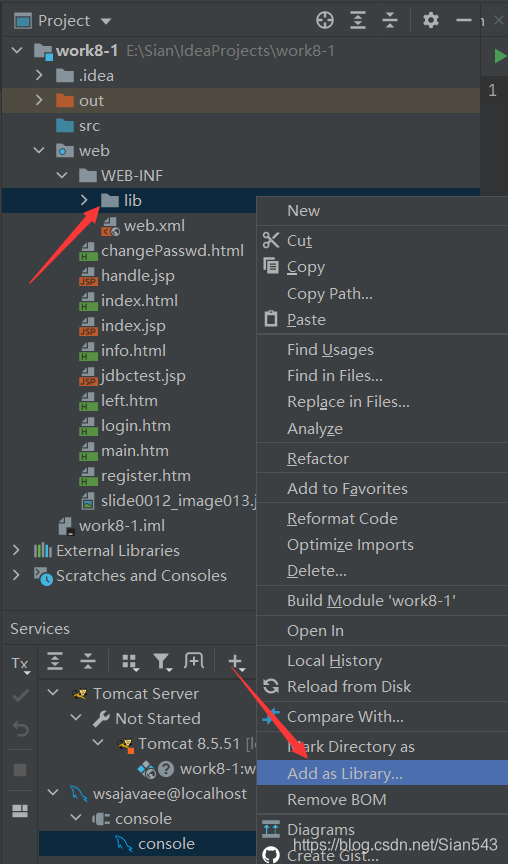
Task: Click Collapse All icon in Project toolbar
Action: click(x=390, y=20)
